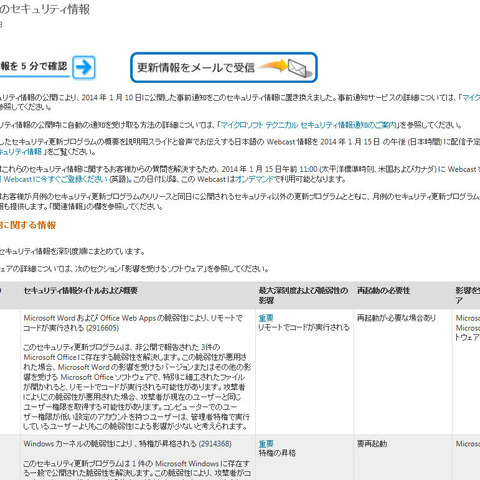Select text 特権の昇格 under 重要
This screenshot has height=480, width=480.
tap(277, 453)
